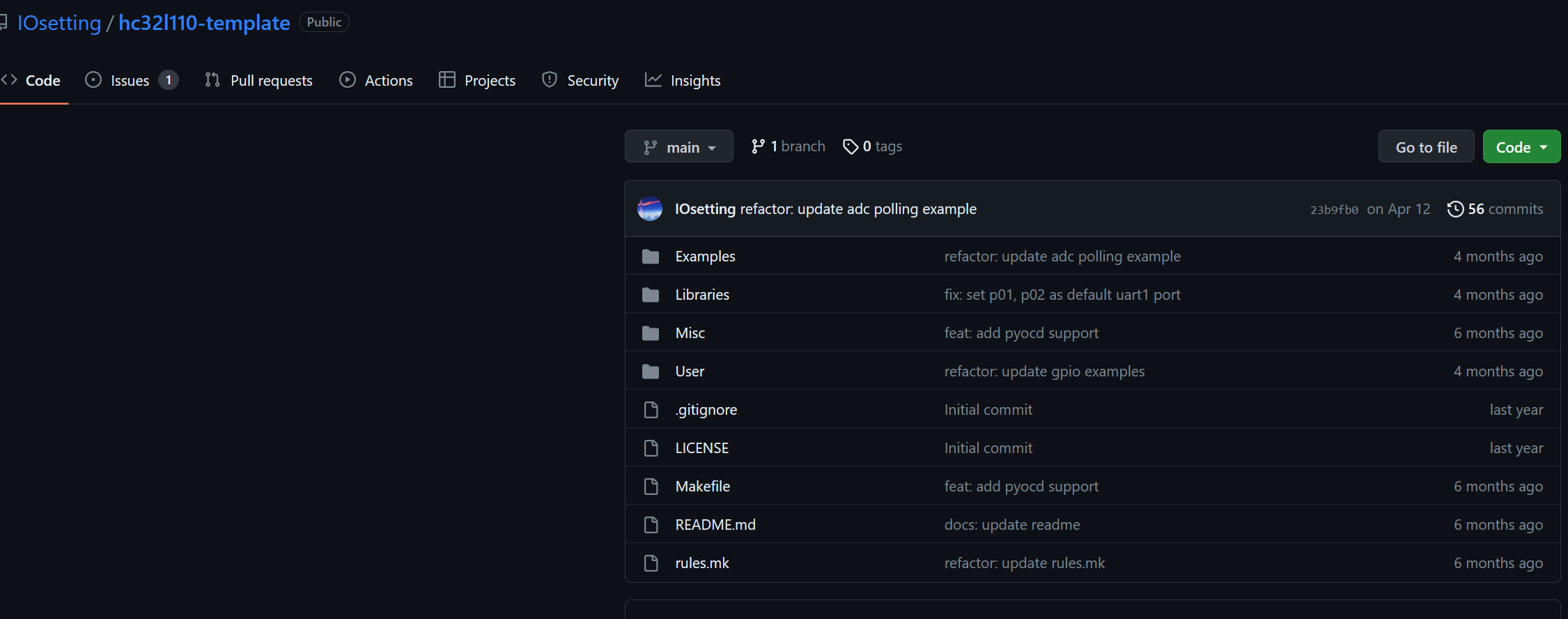Open the Pull requests tab

click(x=258, y=81)
